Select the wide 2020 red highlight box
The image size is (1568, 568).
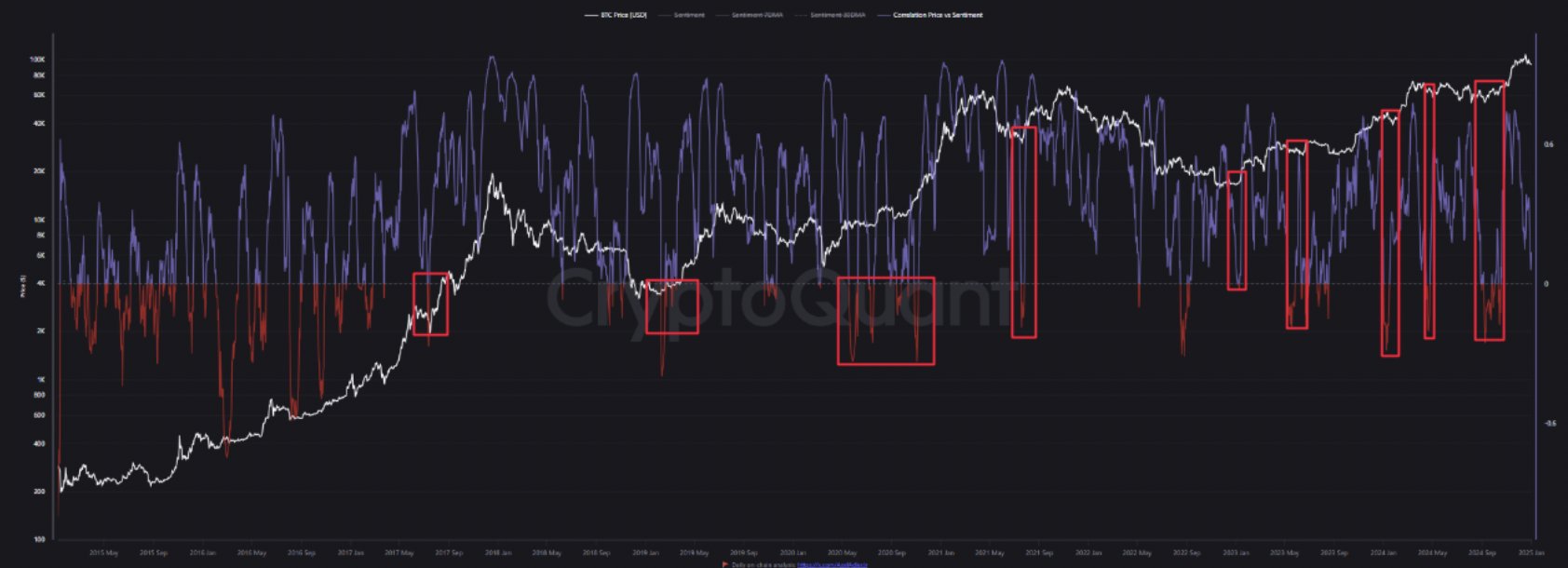(x=885, y=320)
